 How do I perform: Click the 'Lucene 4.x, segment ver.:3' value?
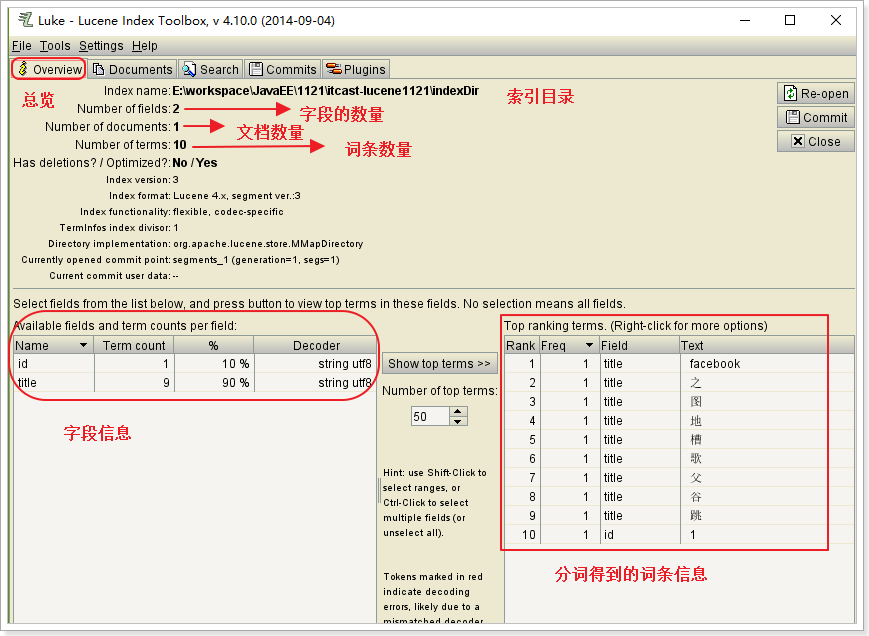[x=237, y=196]
